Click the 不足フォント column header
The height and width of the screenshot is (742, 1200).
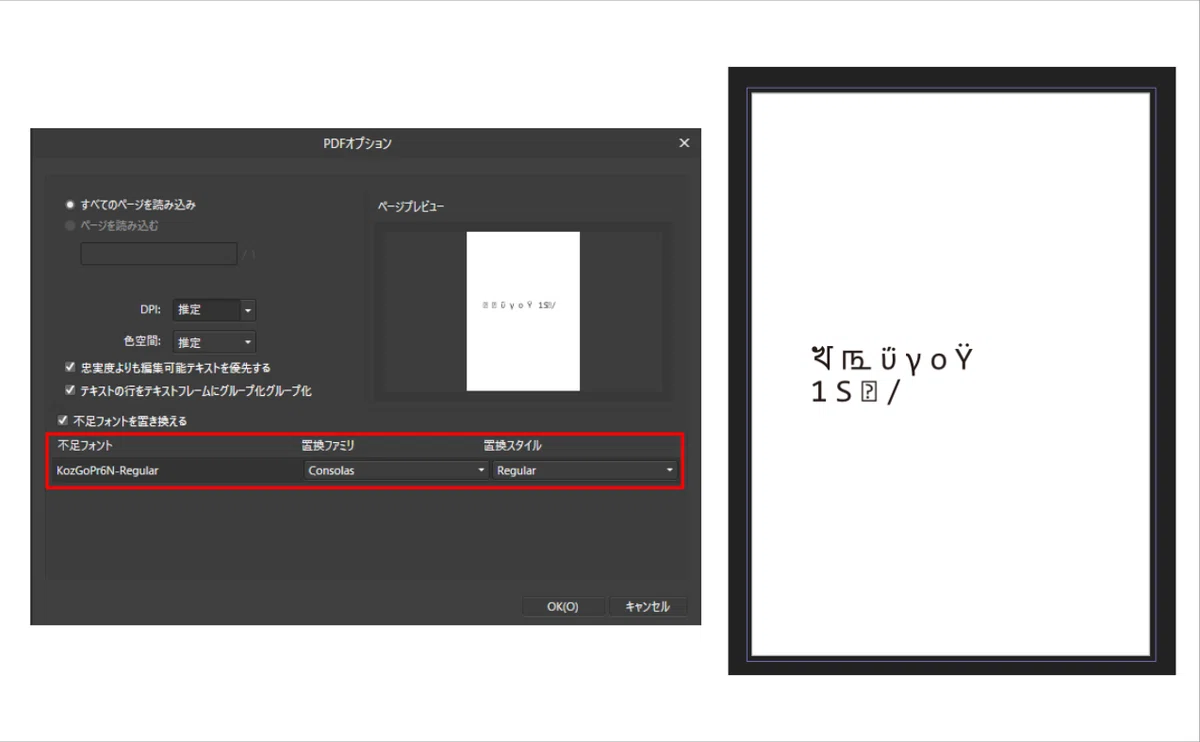(86, 445)
